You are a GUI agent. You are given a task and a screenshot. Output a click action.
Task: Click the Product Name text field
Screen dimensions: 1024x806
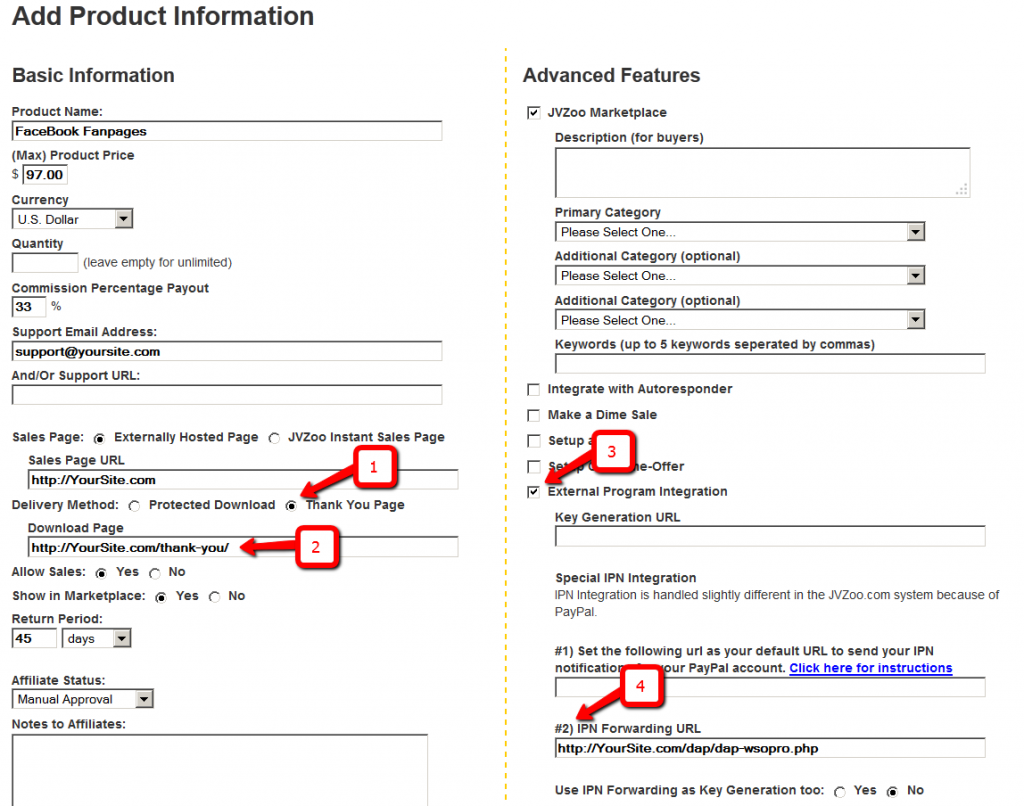pos(226,131)
